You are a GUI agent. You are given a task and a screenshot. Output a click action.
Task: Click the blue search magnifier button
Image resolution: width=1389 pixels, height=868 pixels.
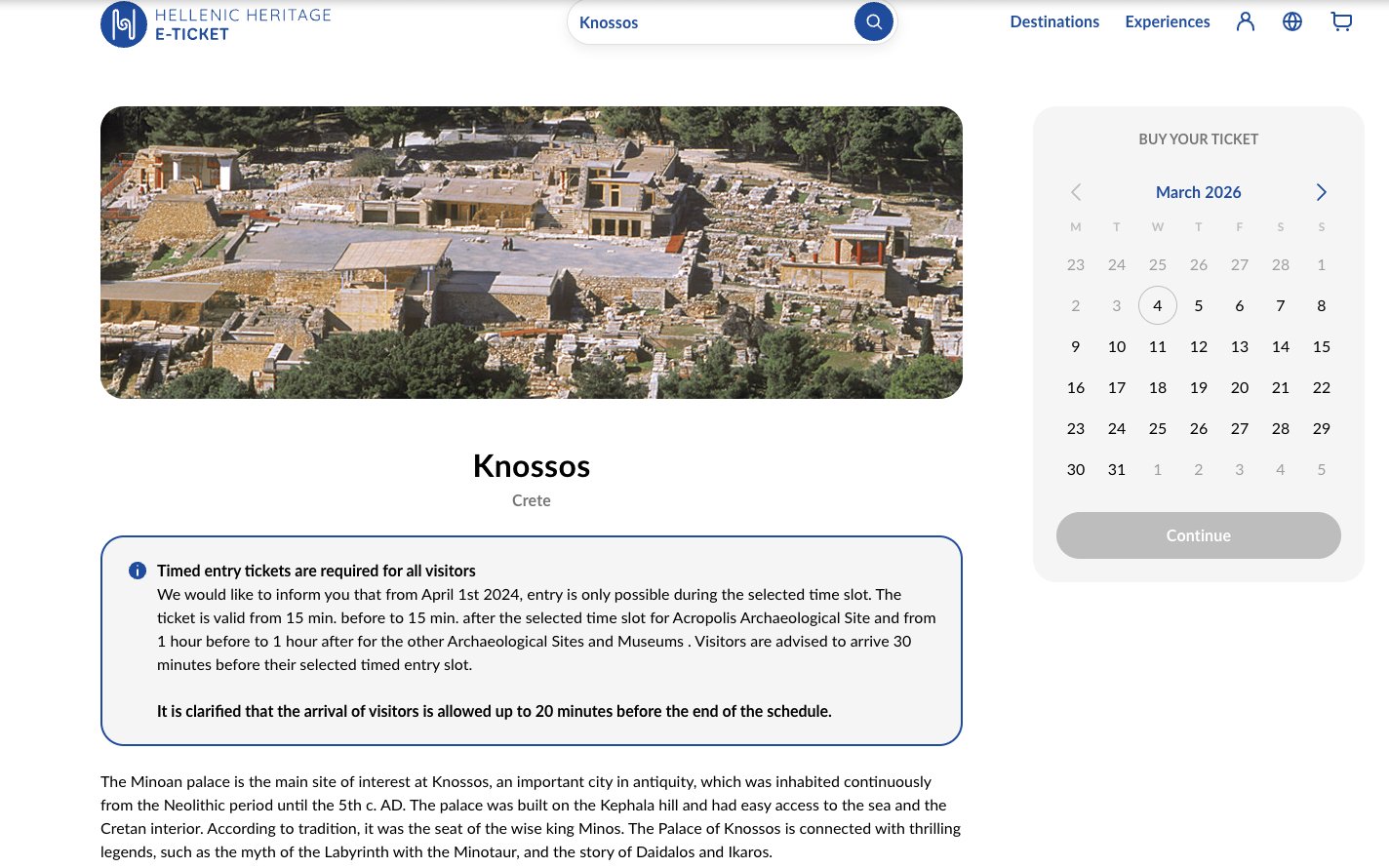tap(873, 21)
